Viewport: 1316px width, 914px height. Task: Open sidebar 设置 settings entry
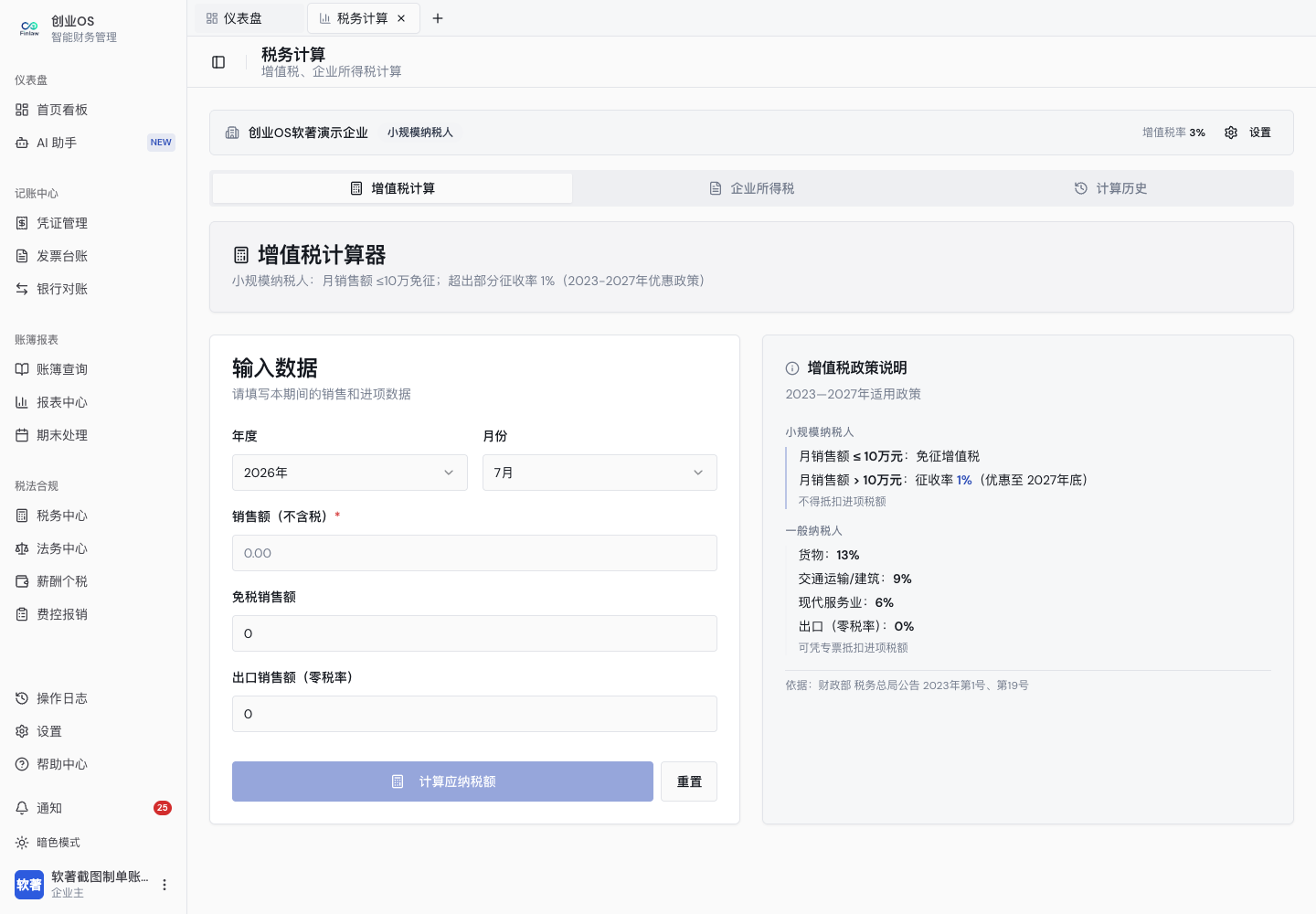click(92, 731)
